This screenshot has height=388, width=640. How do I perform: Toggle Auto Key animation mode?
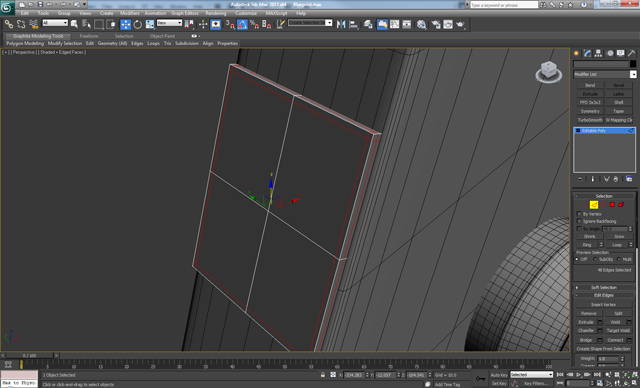pos(499,375)
